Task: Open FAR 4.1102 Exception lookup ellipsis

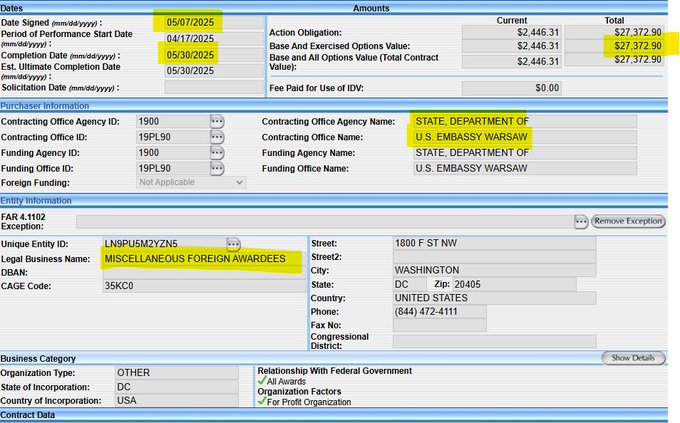Action: [579, 220]
